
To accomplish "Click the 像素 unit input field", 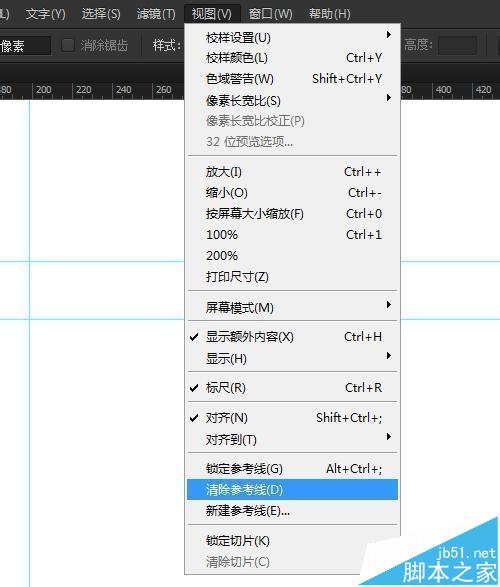I will pyautogui.click(x=25, y=46).
